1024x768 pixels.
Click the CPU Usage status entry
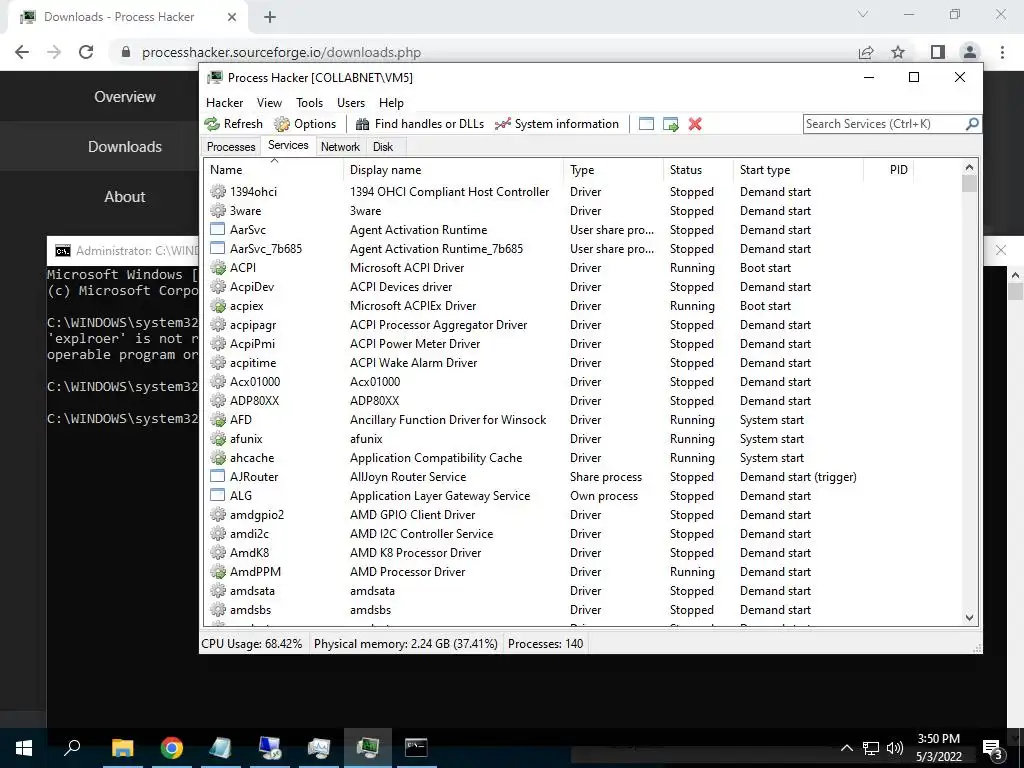[252, 644]
